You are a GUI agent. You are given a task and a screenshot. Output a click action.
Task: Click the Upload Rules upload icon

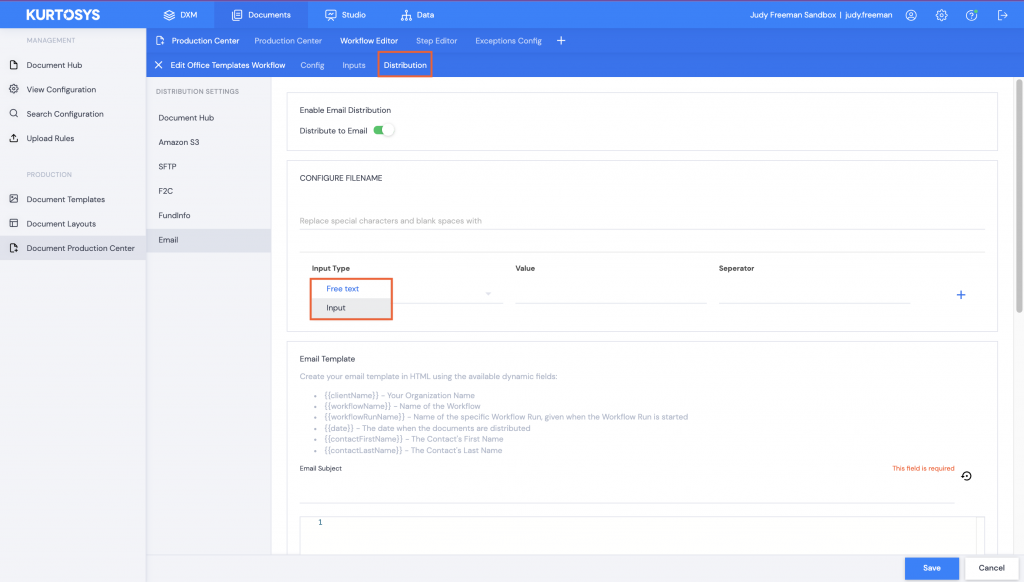[x=14, y=138]
